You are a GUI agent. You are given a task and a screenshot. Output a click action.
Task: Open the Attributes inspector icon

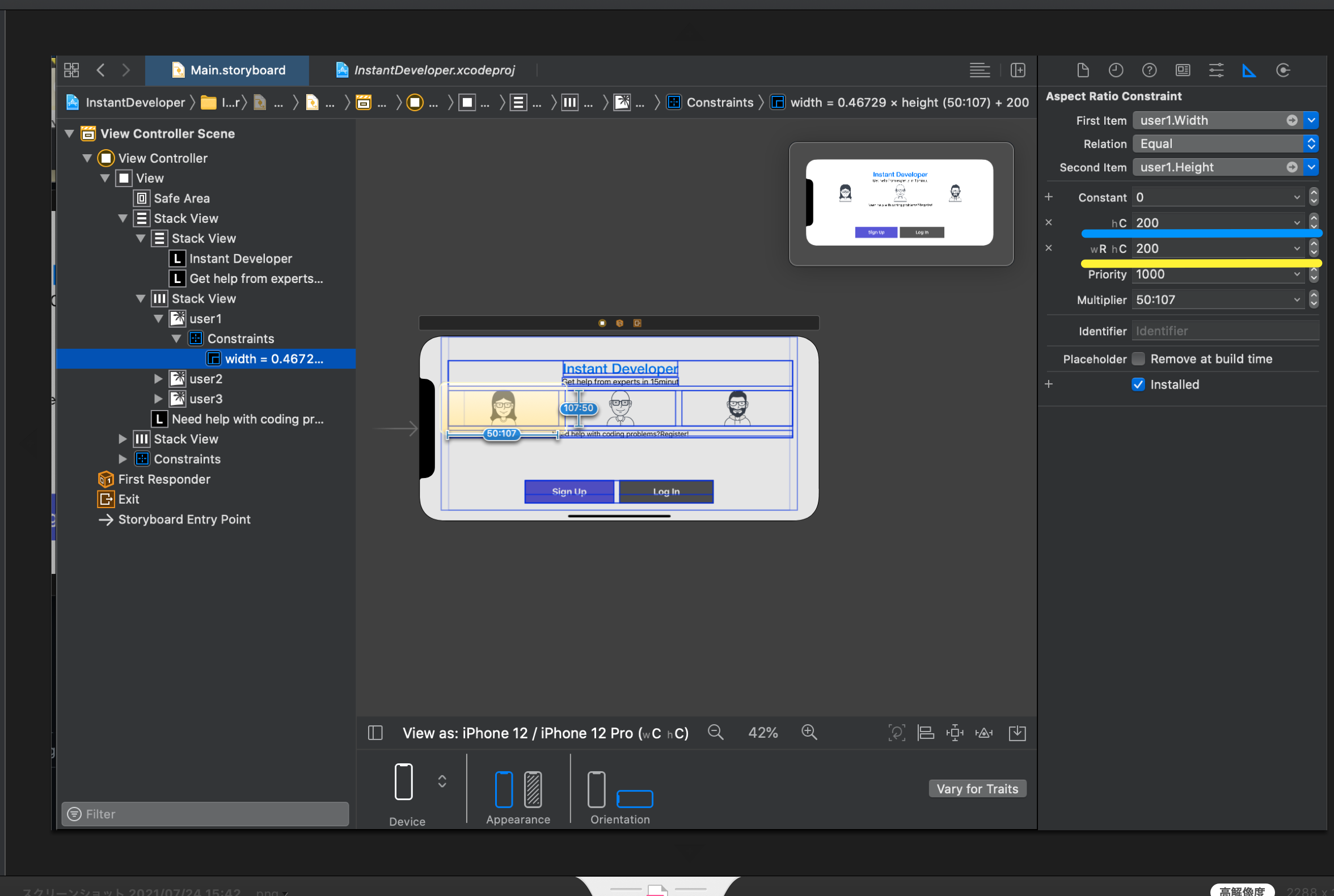1215,70
